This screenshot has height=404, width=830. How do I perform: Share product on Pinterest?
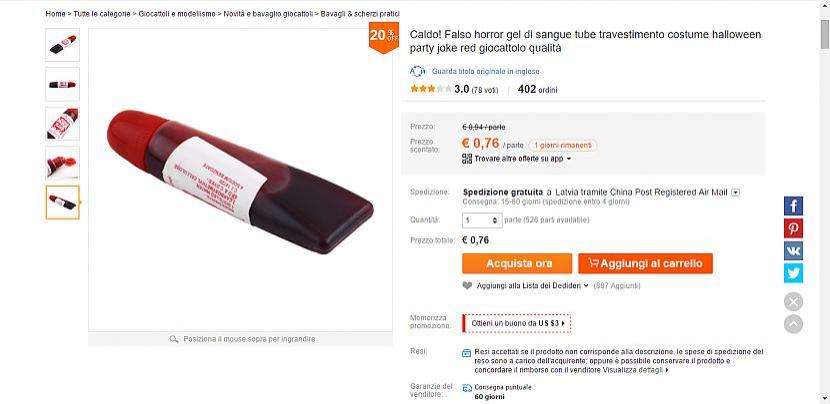(x=793, y=228)
